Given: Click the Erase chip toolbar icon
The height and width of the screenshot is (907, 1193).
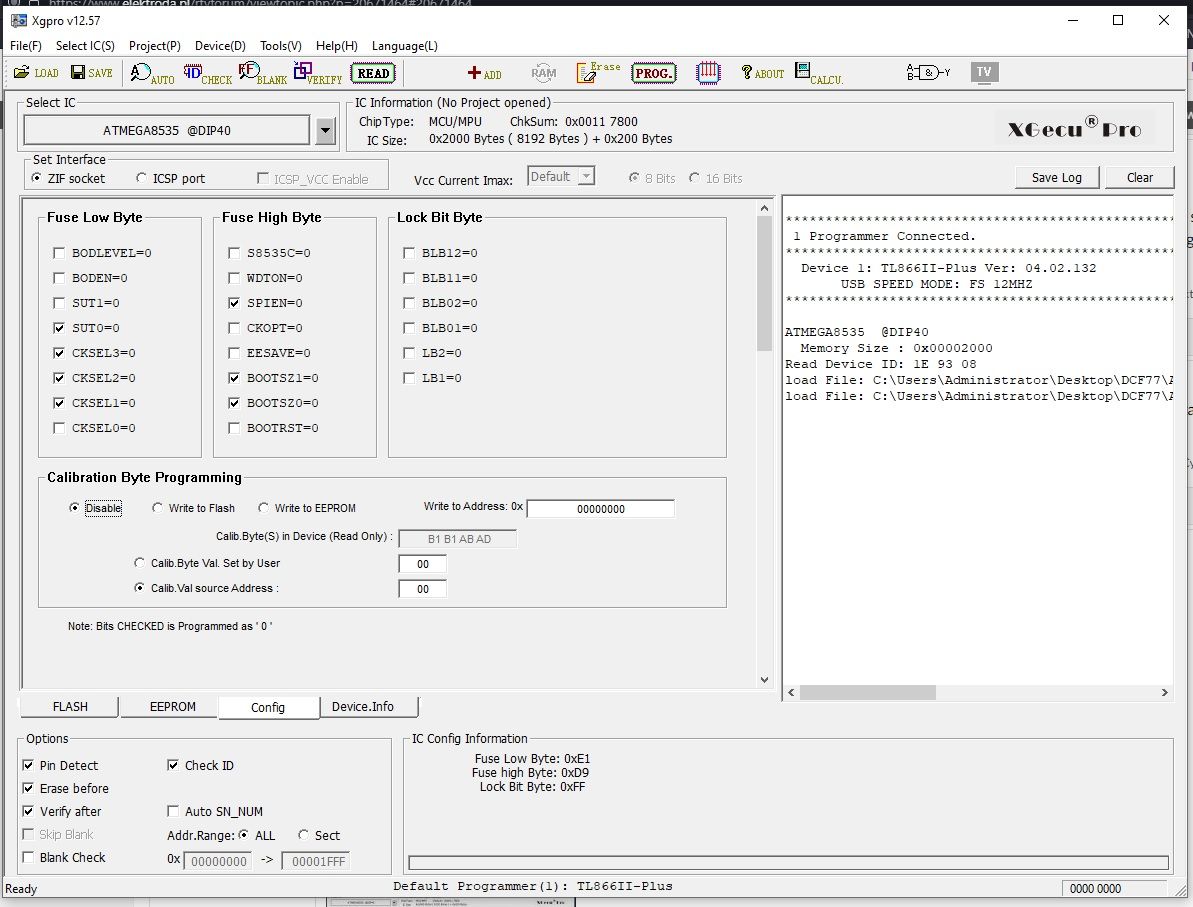Looking at the screenshot, I should [x=598, y=72].
